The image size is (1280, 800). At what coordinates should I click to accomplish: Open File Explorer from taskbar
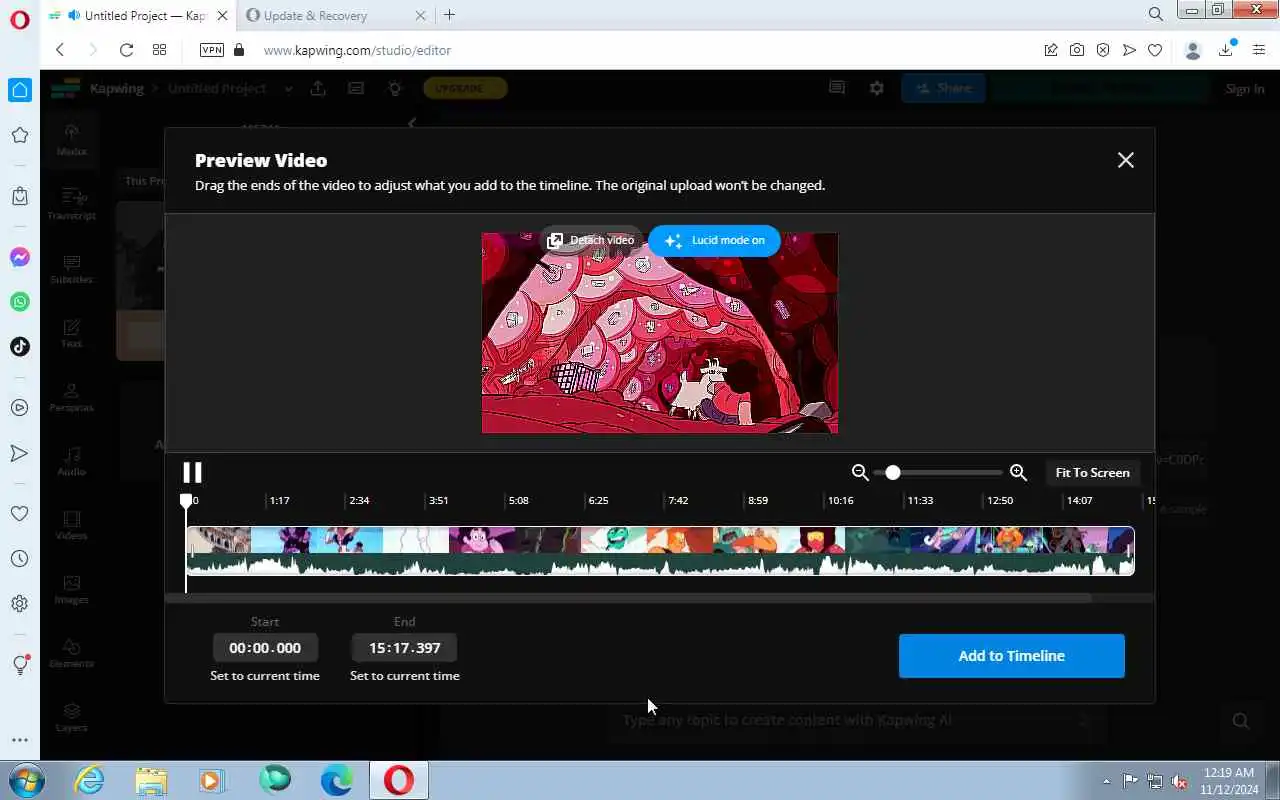click(x=151, y=780)
